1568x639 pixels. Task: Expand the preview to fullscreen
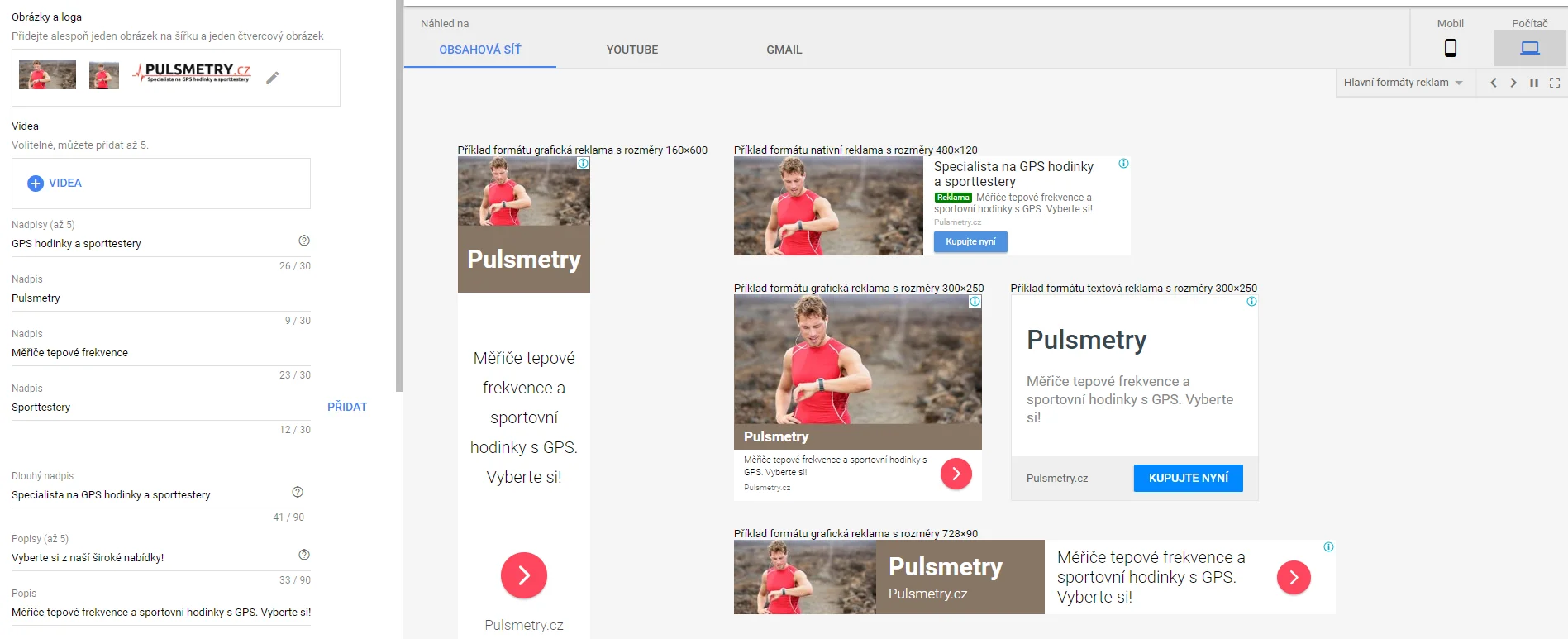pyautogui.click(x=1555, y=83)
